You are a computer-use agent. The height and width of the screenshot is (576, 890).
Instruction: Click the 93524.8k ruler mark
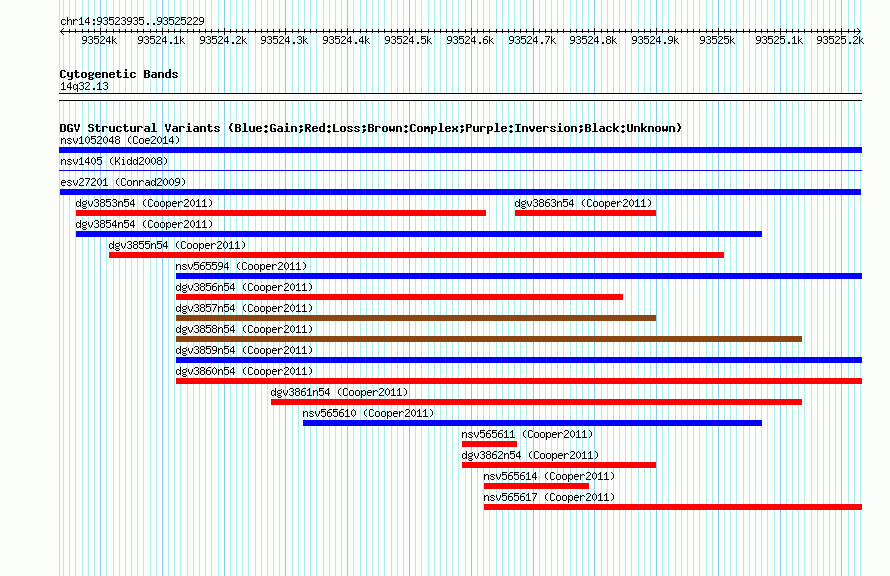click(593, 40)
